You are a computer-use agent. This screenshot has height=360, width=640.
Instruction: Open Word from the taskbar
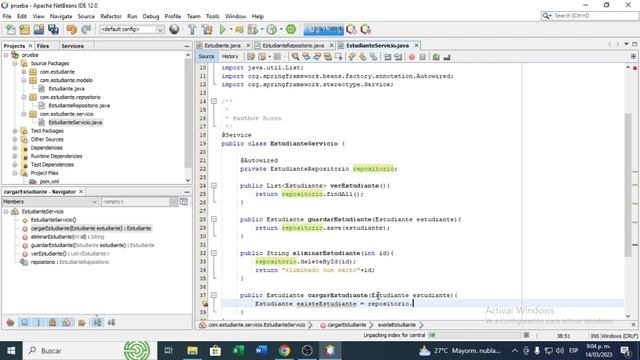[x=261, y=350]
